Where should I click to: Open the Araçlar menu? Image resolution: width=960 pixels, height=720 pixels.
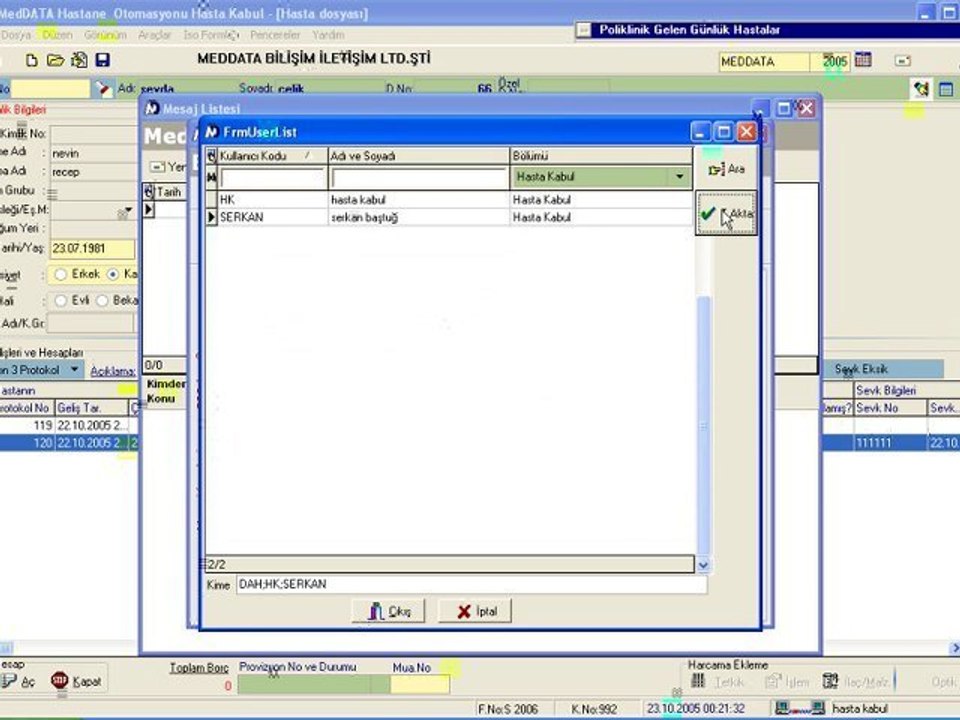[154, 35]
